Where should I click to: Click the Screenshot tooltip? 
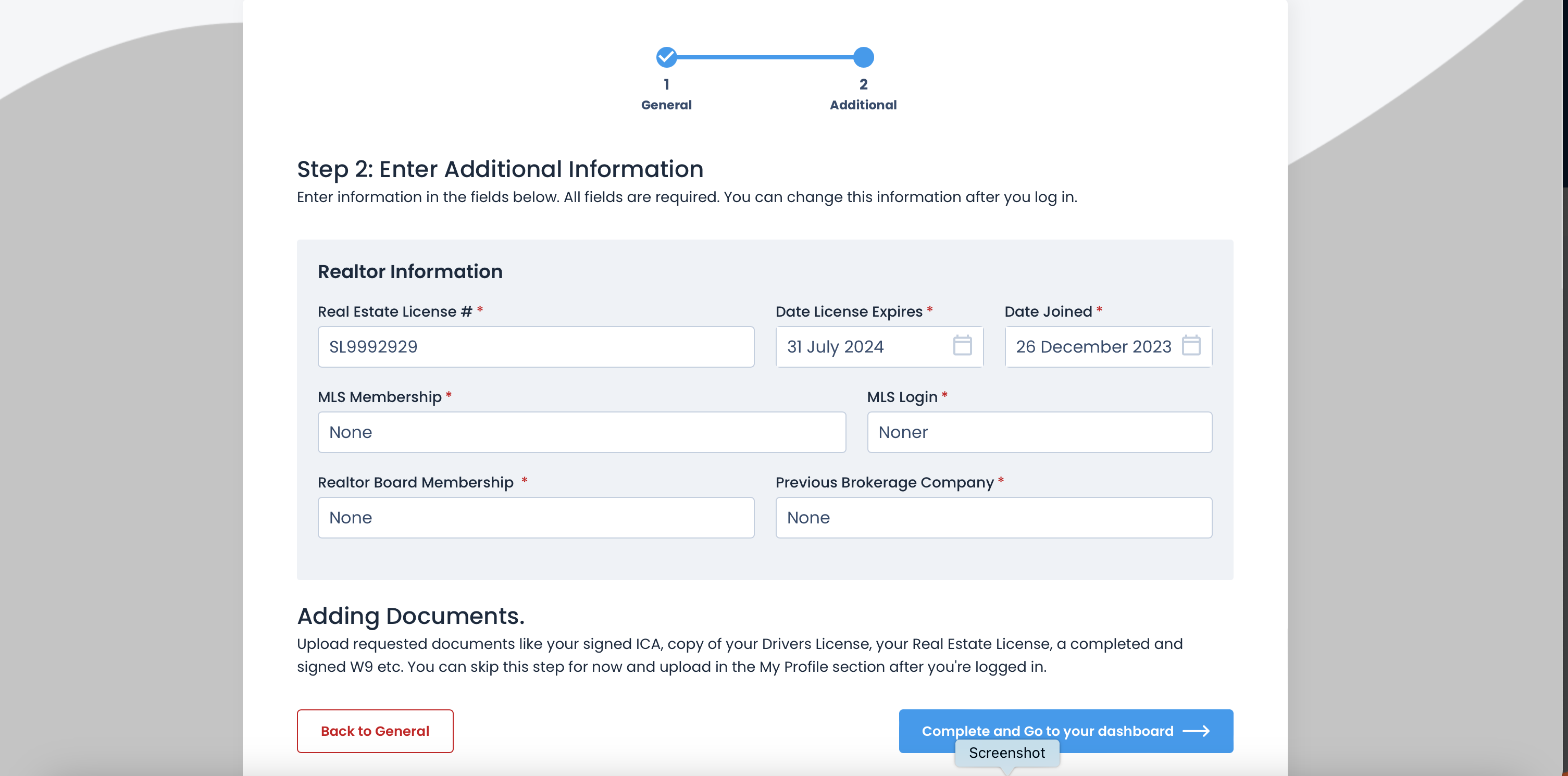tap(1007, 753)
